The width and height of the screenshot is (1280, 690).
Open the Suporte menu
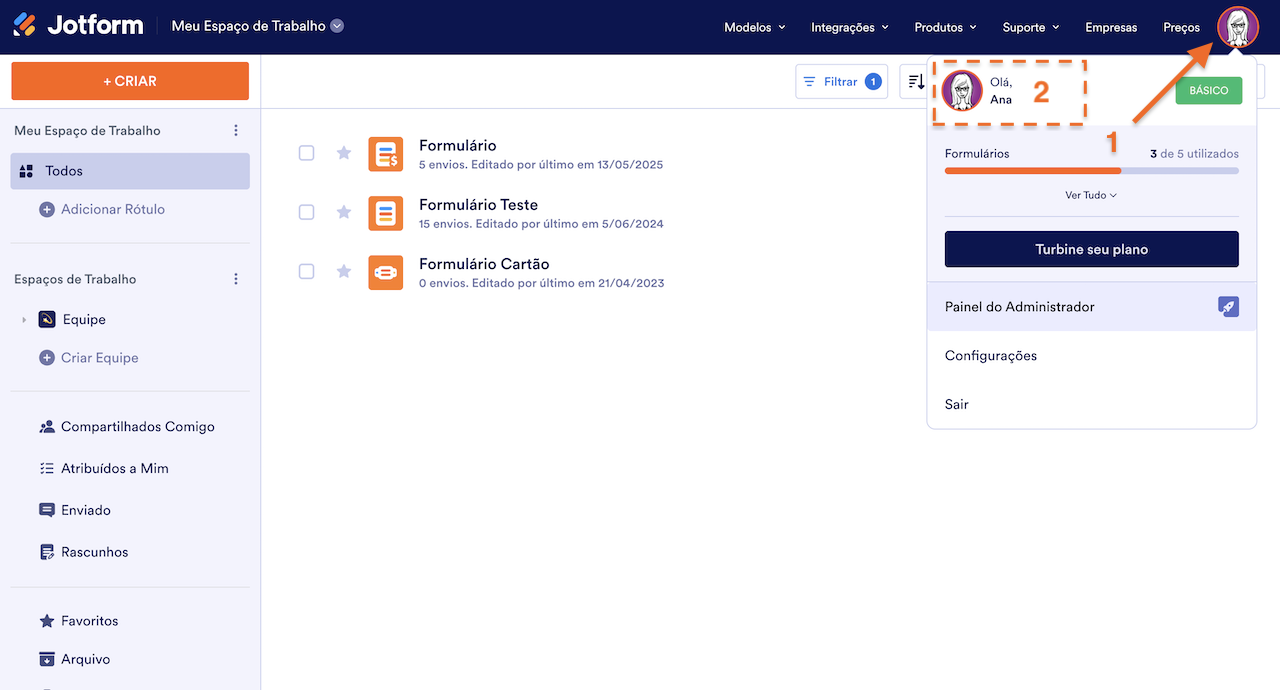coord(1030,27)
